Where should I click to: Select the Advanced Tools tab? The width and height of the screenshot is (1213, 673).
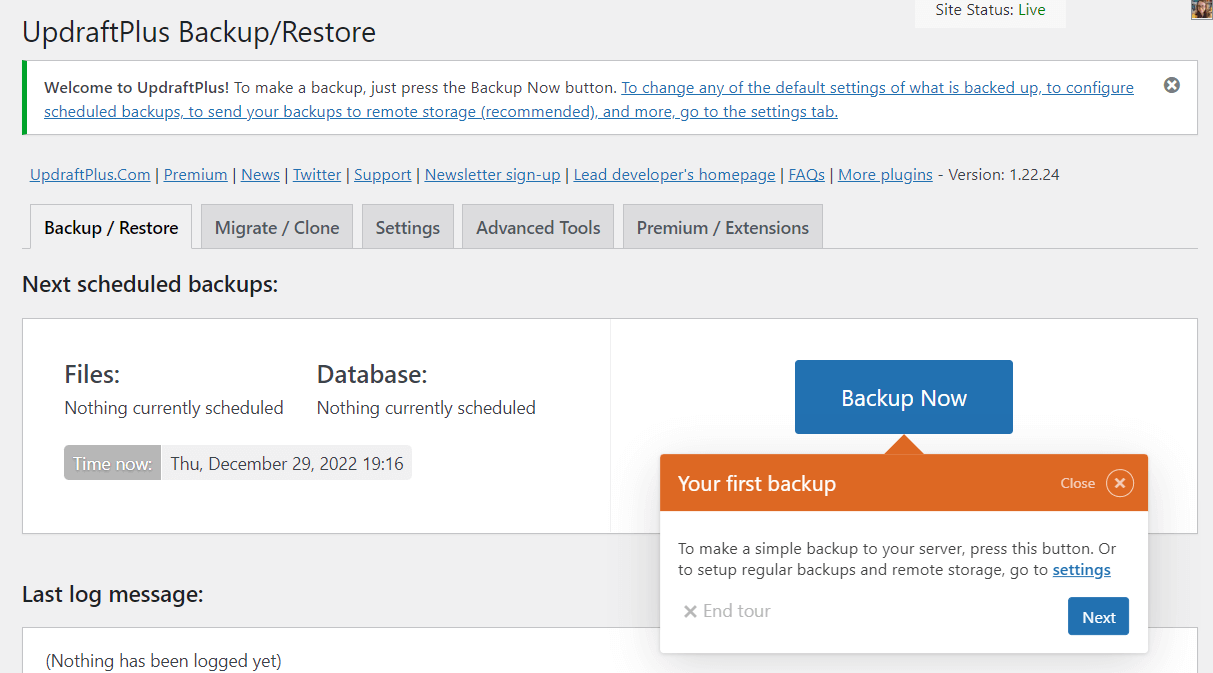[537, 227]
